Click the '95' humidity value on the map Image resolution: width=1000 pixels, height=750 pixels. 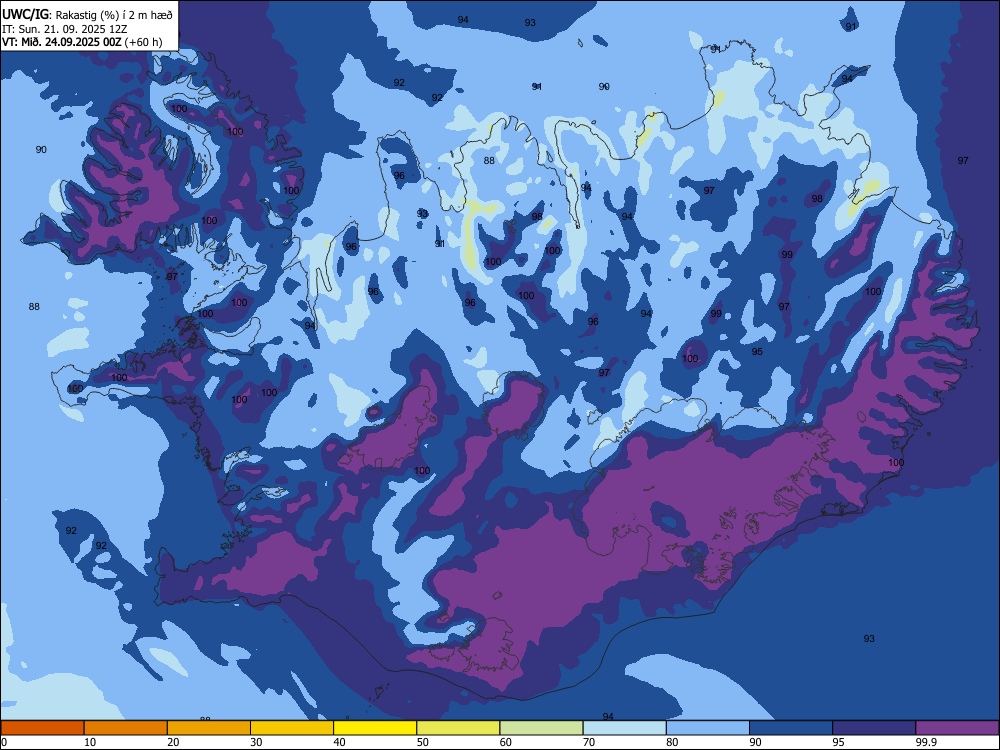757,351
